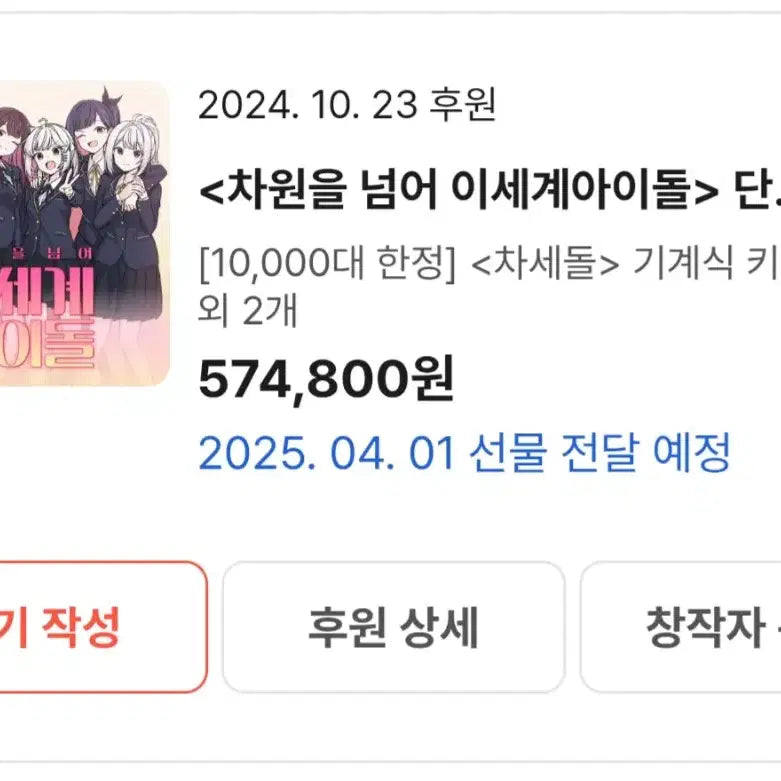Click the blue 선물 전달 예정 status text
This screenshot has height=781, width=781.
(600, 452)
